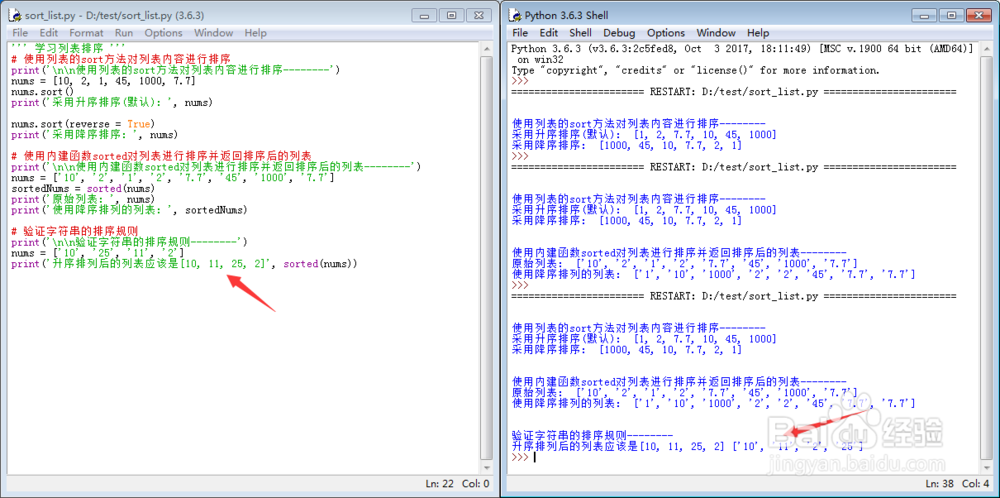Click the Python 3.6.3 version banner line

pos(742,48)
